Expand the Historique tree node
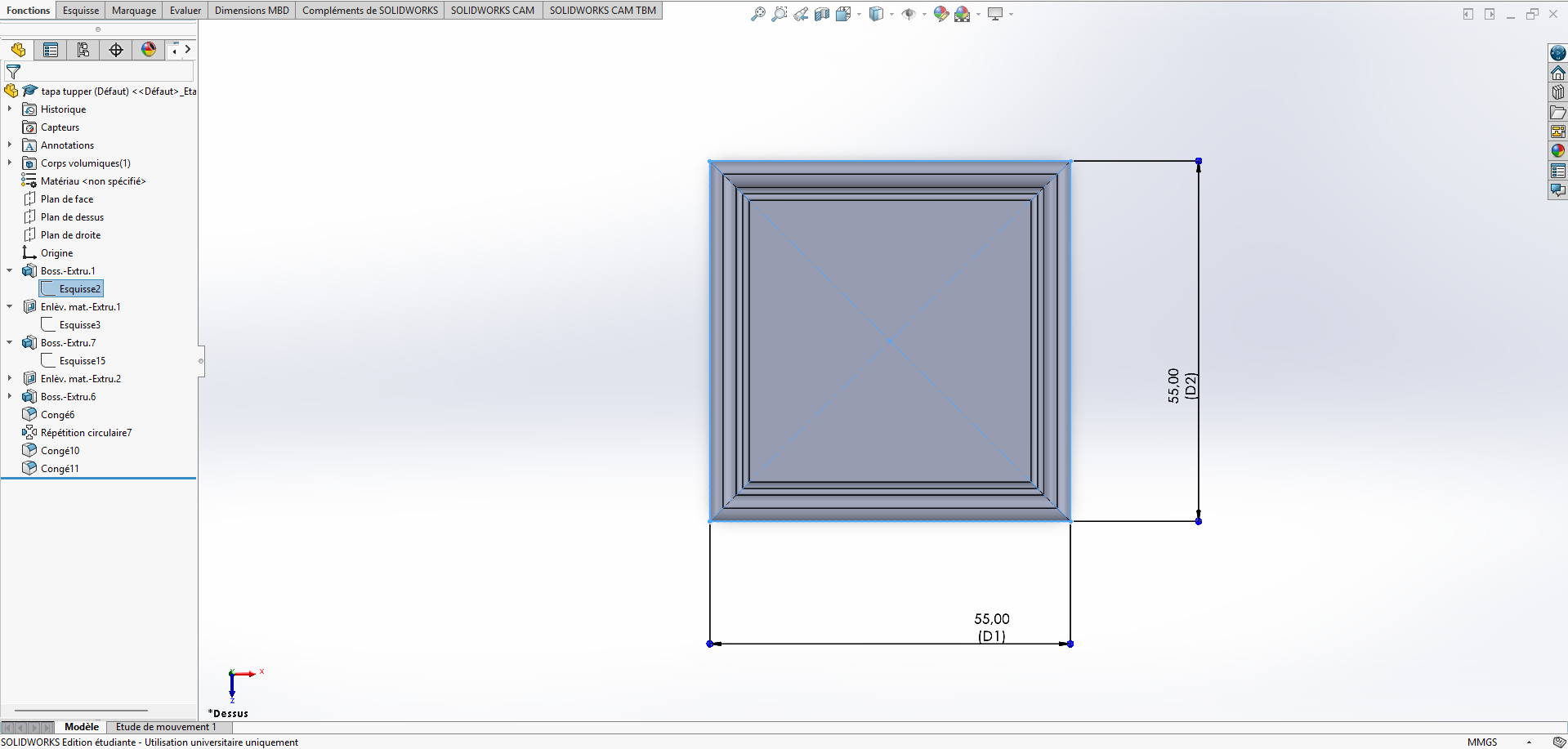Screen dimensions: 1568x749 (x=10, y=109)
